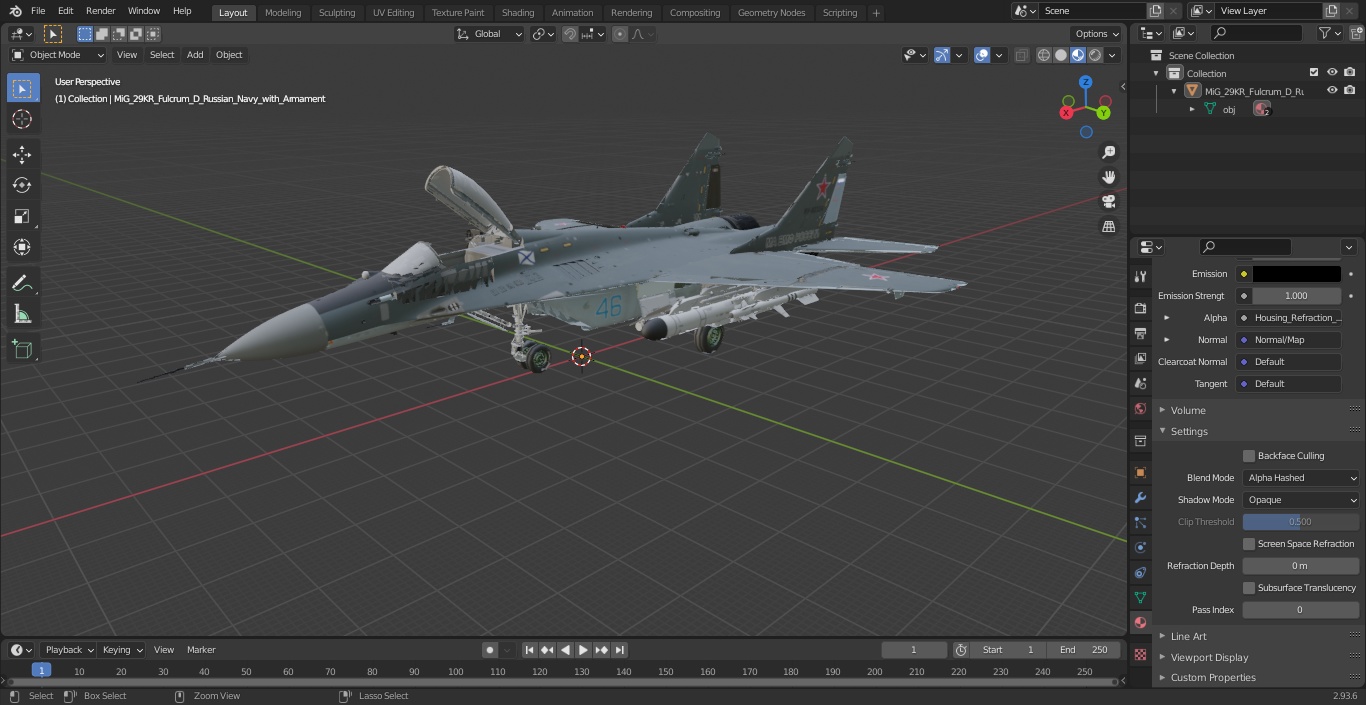Image resolution: width=1366 pixels, height=705 pixels.
Task: Enable Screen Space Refraction checkbox
Action: pos(1249,544)
